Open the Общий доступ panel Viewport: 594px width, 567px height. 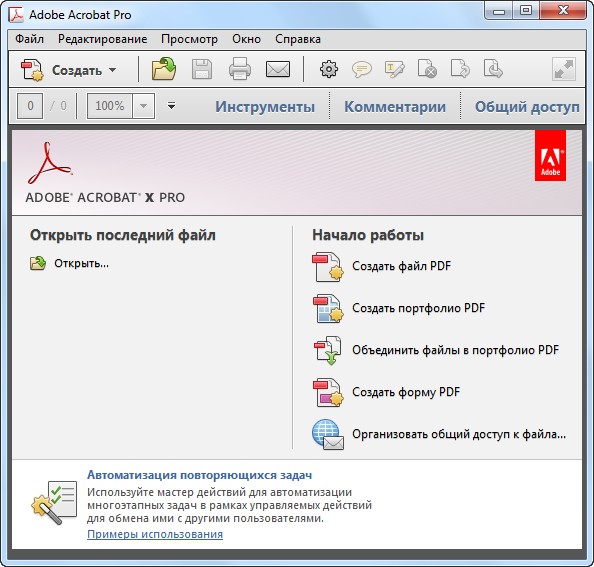(x=527, y=106)
